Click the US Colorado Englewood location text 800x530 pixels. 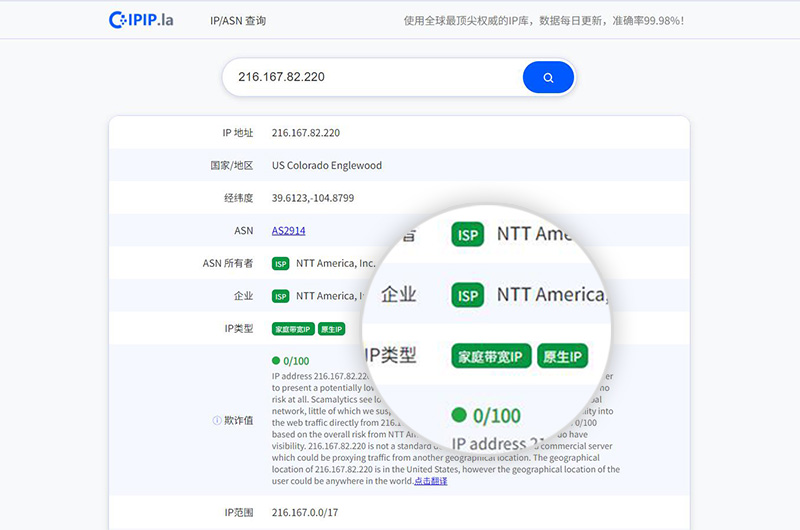point(327,166)
